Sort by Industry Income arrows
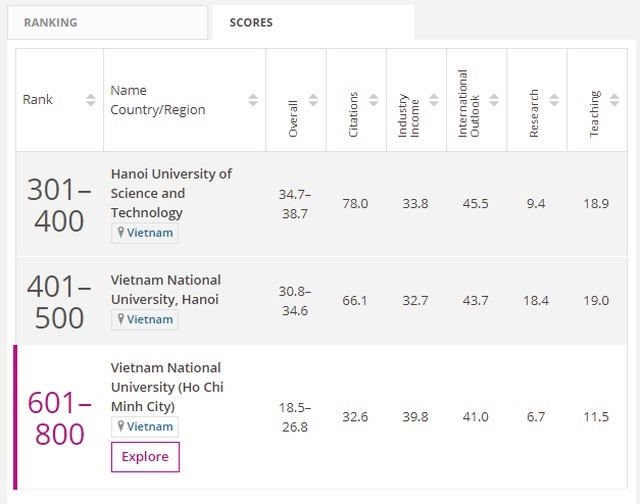640x504 pixels. tap(434, 100)
